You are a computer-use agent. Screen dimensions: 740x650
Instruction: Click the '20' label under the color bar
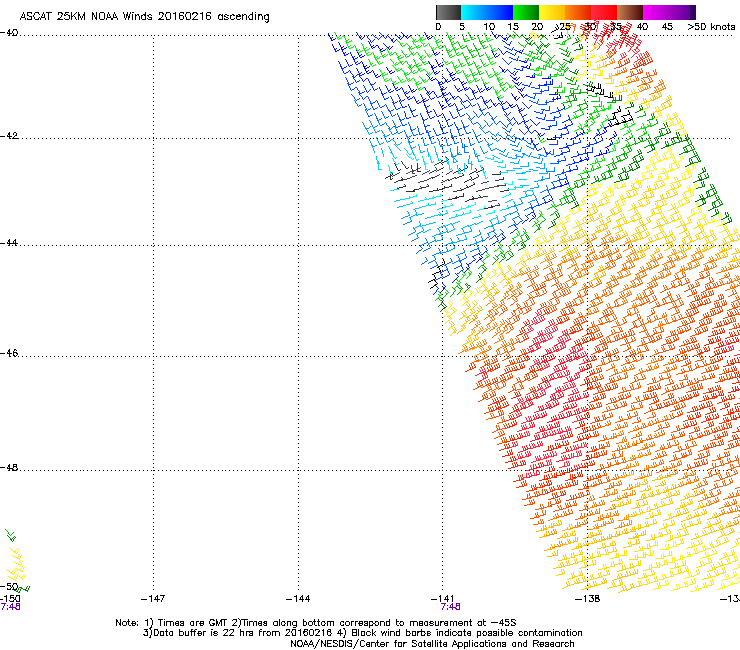pyautogui.click(x=537, y=27)
